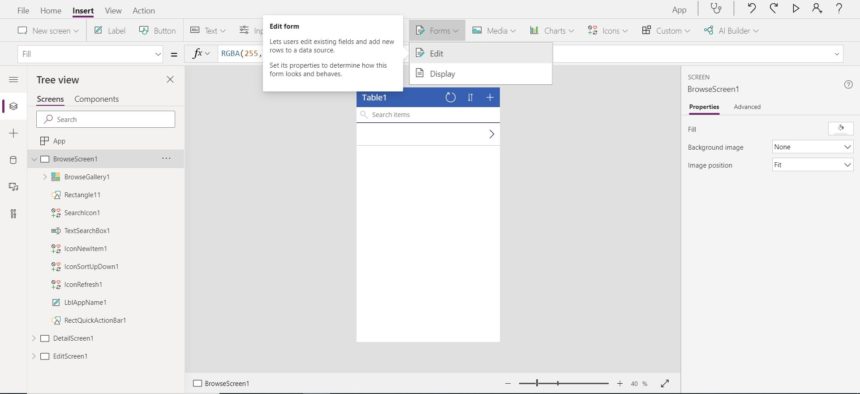Image resolution: width=860 pixels, height=394 pixels.
Task: Preview the app with Play icon
Action: tap(795, 9)
